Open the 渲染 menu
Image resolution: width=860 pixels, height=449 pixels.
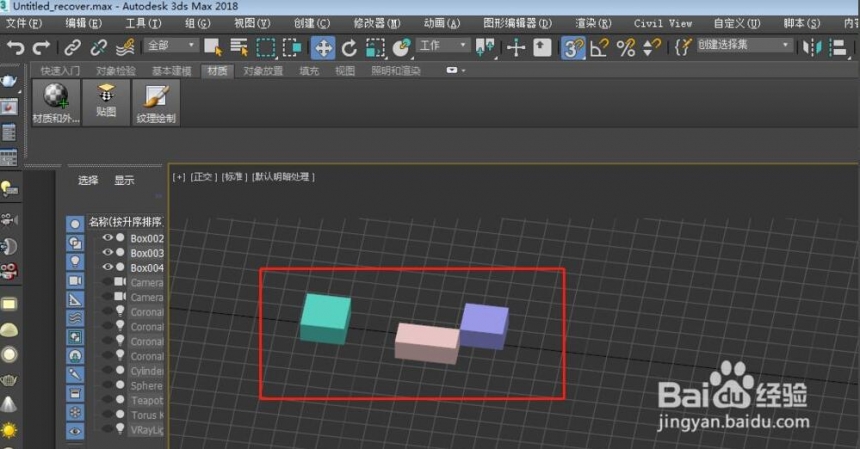pyautogui.click(x=593, y=23)
